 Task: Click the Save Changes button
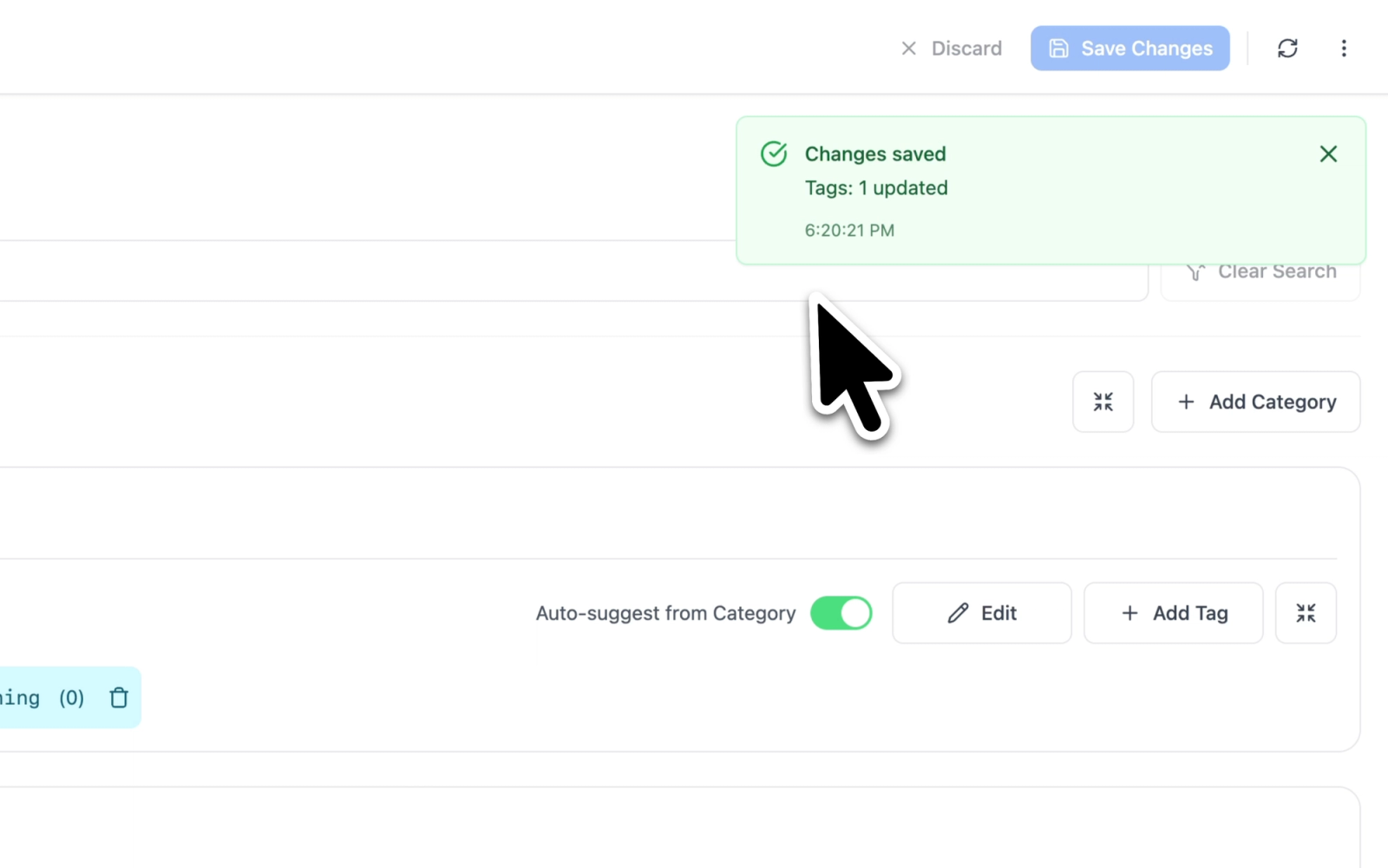click(1129, 49)
